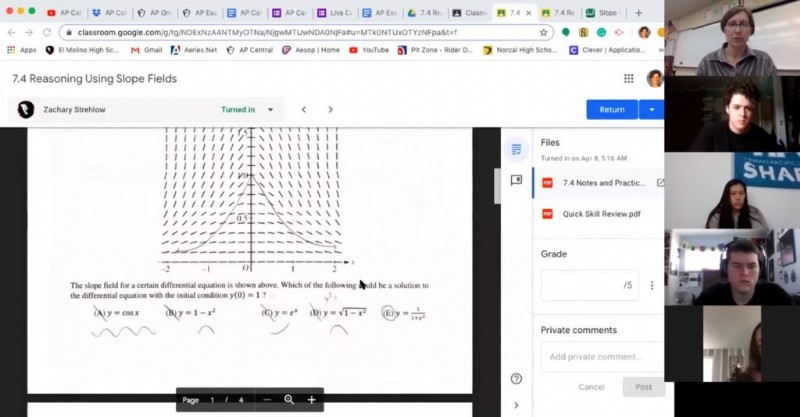Open the Quick Skill Review.pdf file

[x=600, y=214]
